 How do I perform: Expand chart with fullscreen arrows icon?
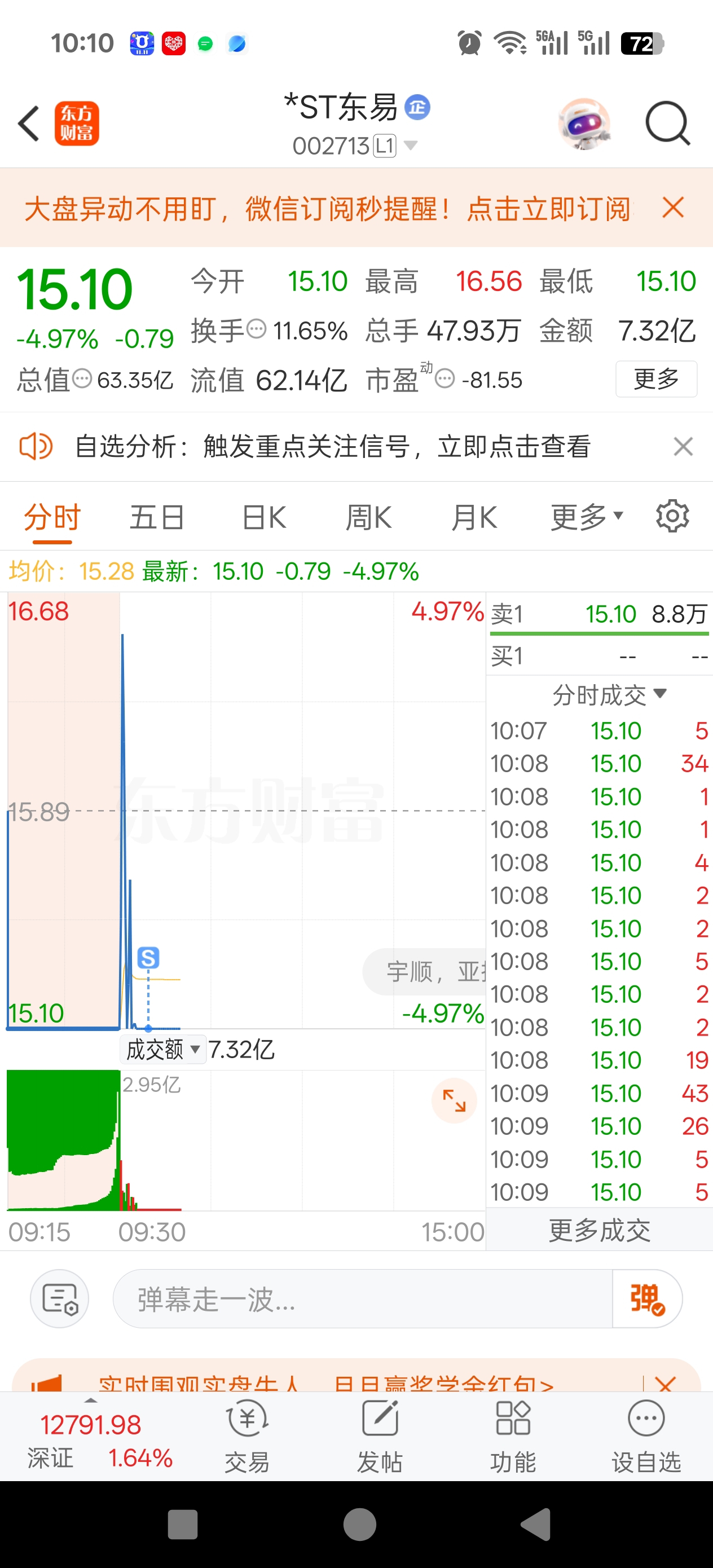(x=454, y=1100)
